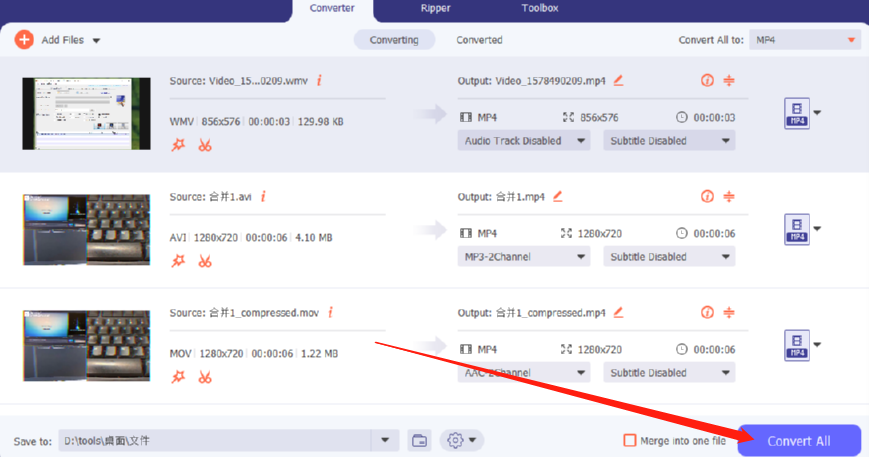Select the Converted tab
Image resolution: width=869 pixels, height=457 pixels.
(x=479, y=40)
